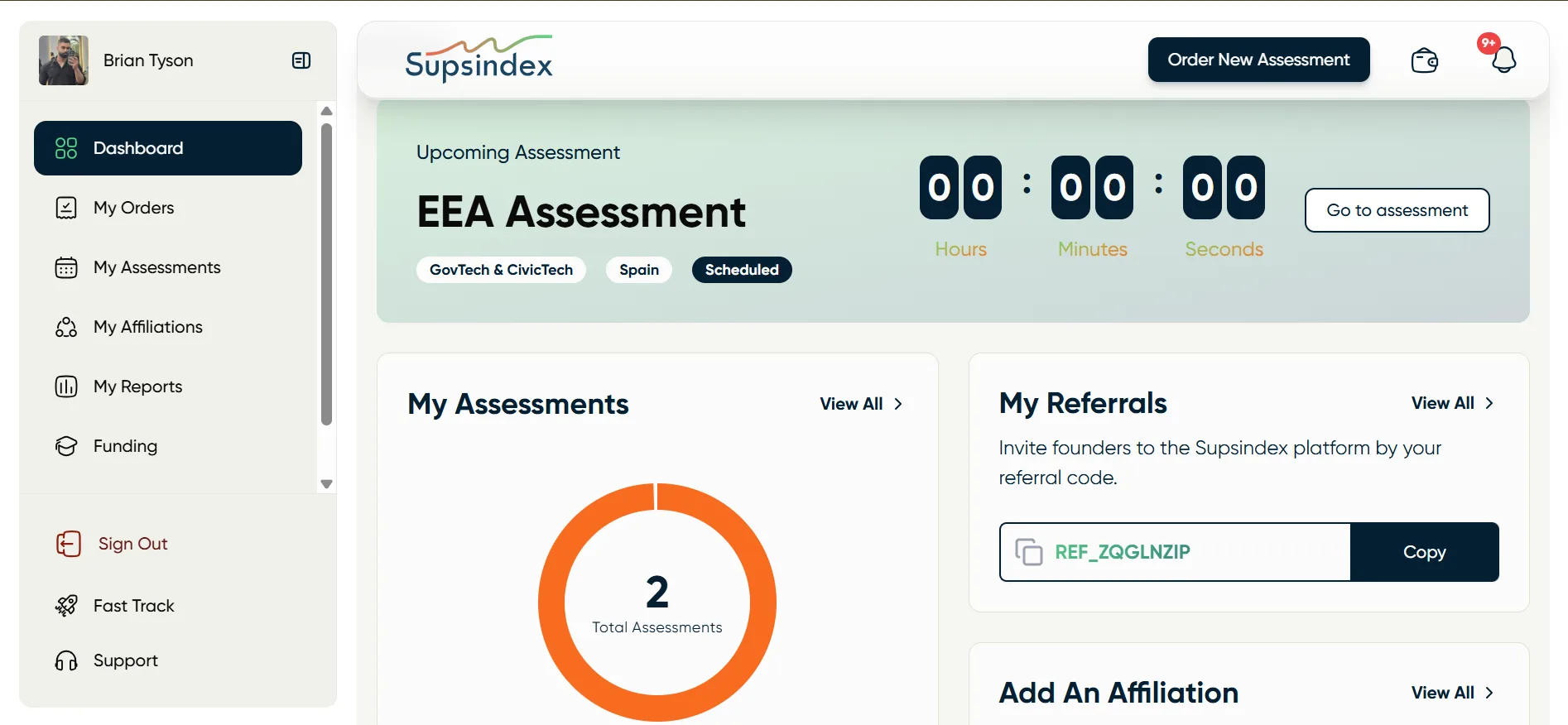Sign Out of the account
The width and height of the screenshot is (1568, 725).
132,544
